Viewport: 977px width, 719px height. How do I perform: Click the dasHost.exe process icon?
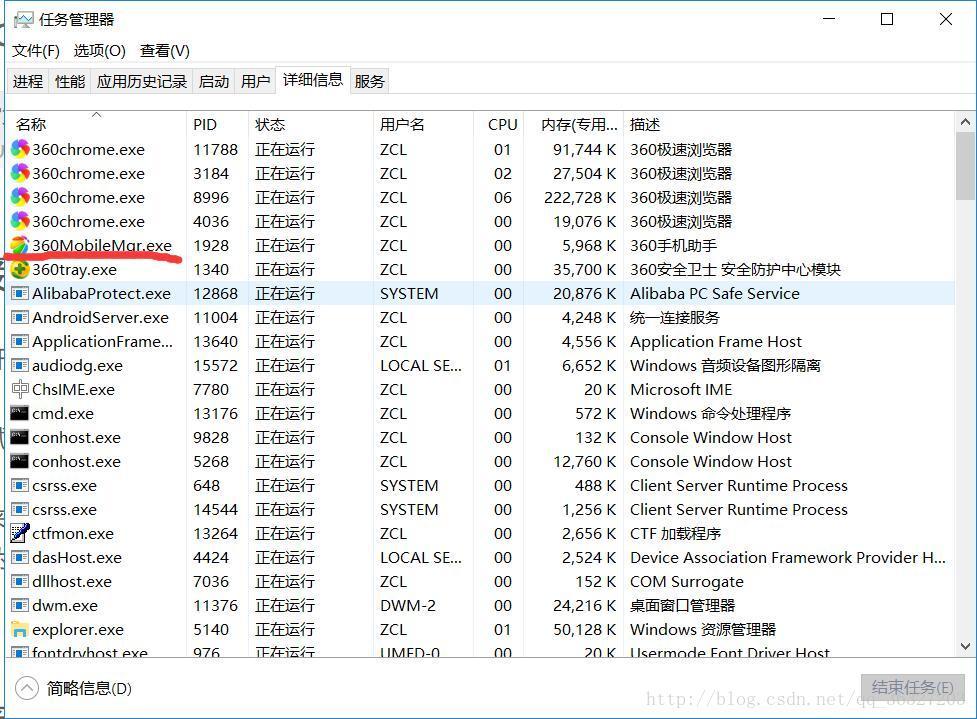click(20, 558)
